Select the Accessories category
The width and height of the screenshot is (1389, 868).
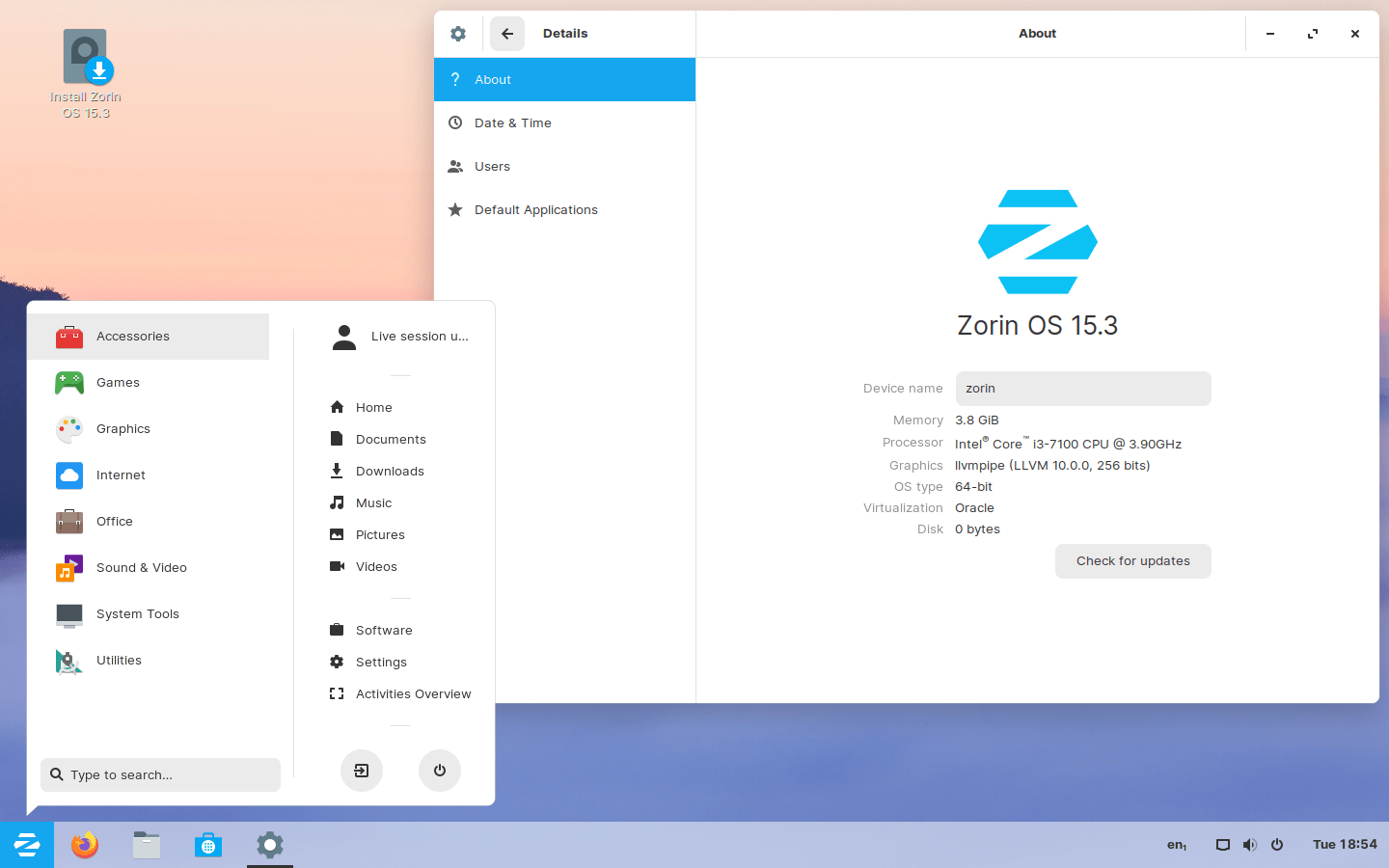pyautogui.click(x=148, y=337)
